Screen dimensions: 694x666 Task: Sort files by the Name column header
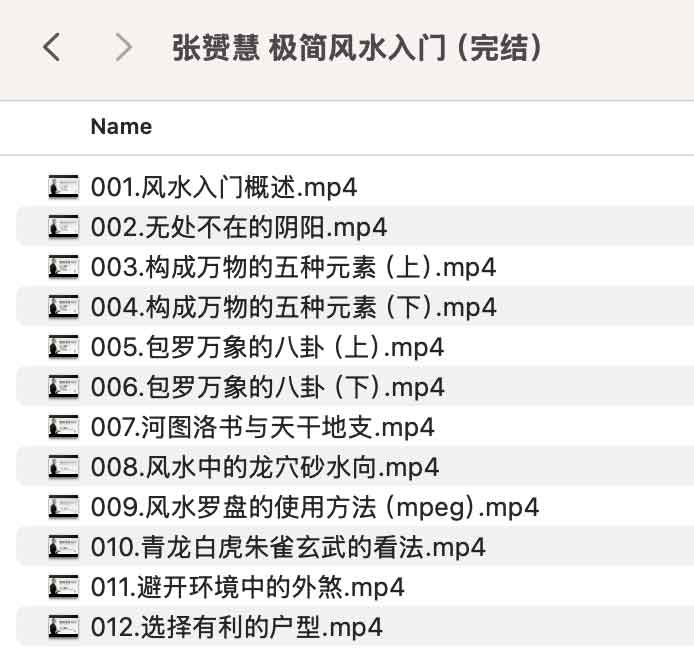[x=121, y=127]
